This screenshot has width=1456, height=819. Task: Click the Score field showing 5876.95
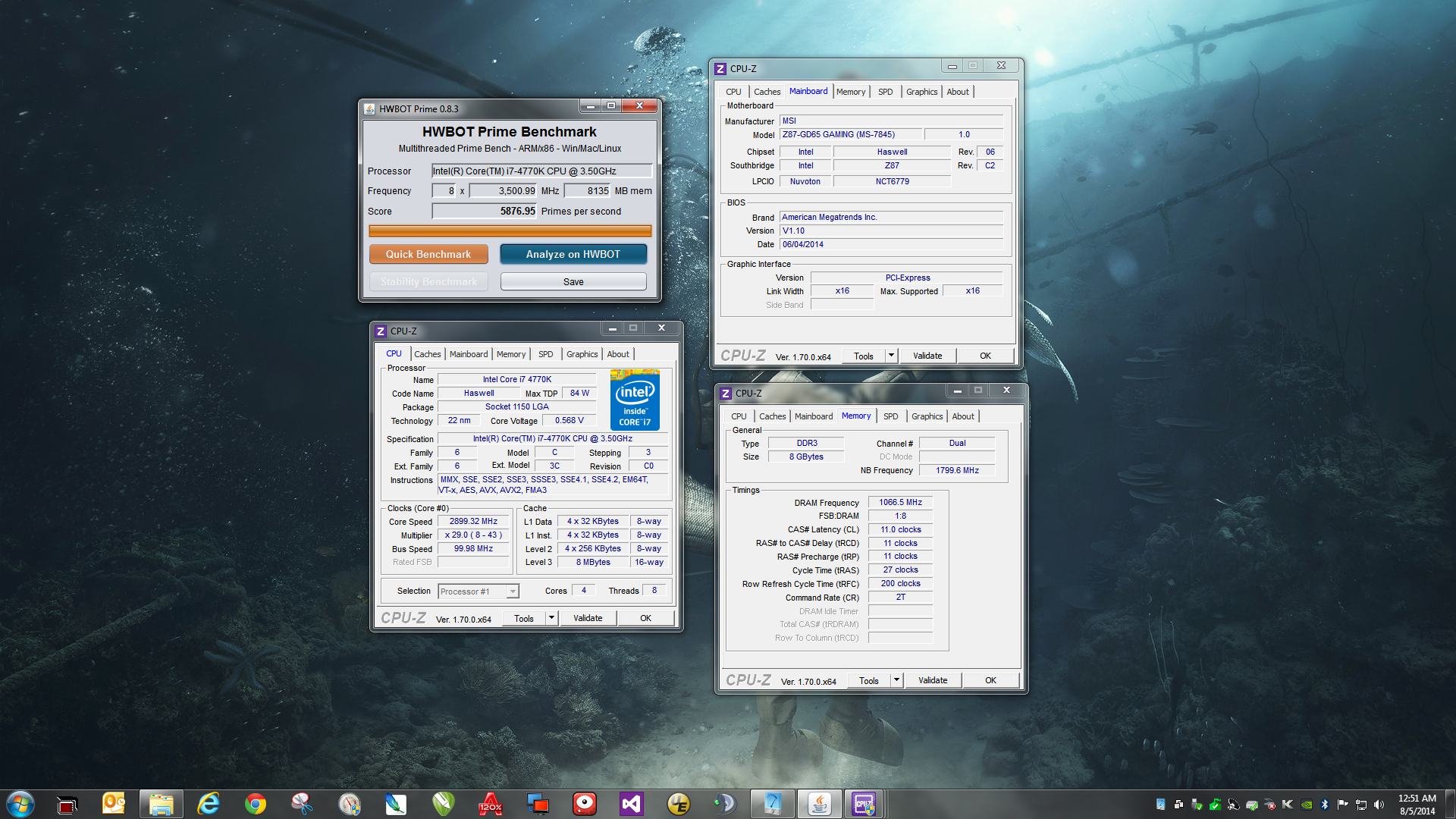tap(485, 211)
